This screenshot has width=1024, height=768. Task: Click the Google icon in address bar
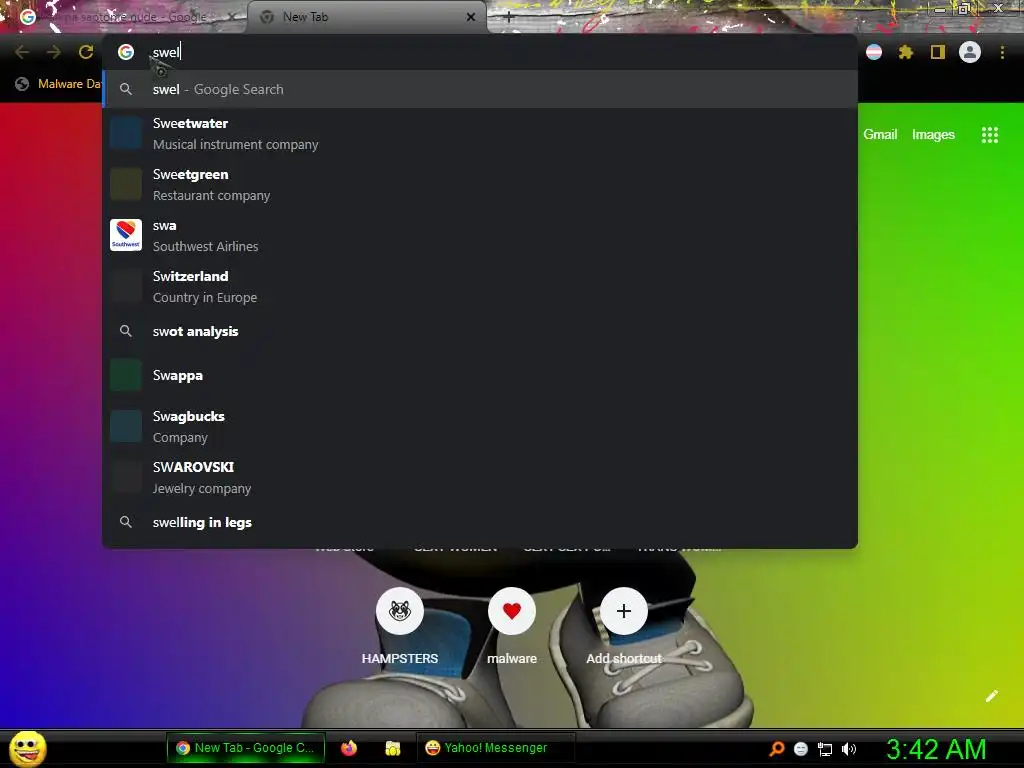(x=126, y=52)
